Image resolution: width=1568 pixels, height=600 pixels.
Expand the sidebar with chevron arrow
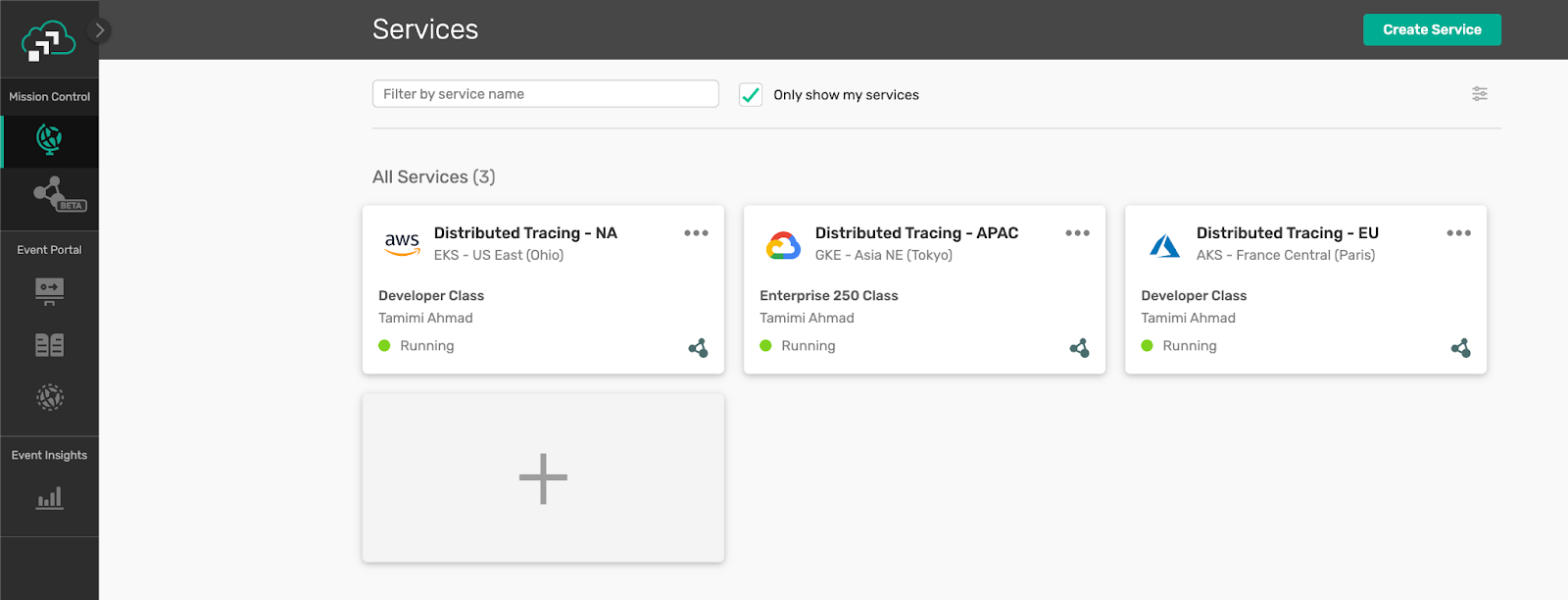click(99, 30)
